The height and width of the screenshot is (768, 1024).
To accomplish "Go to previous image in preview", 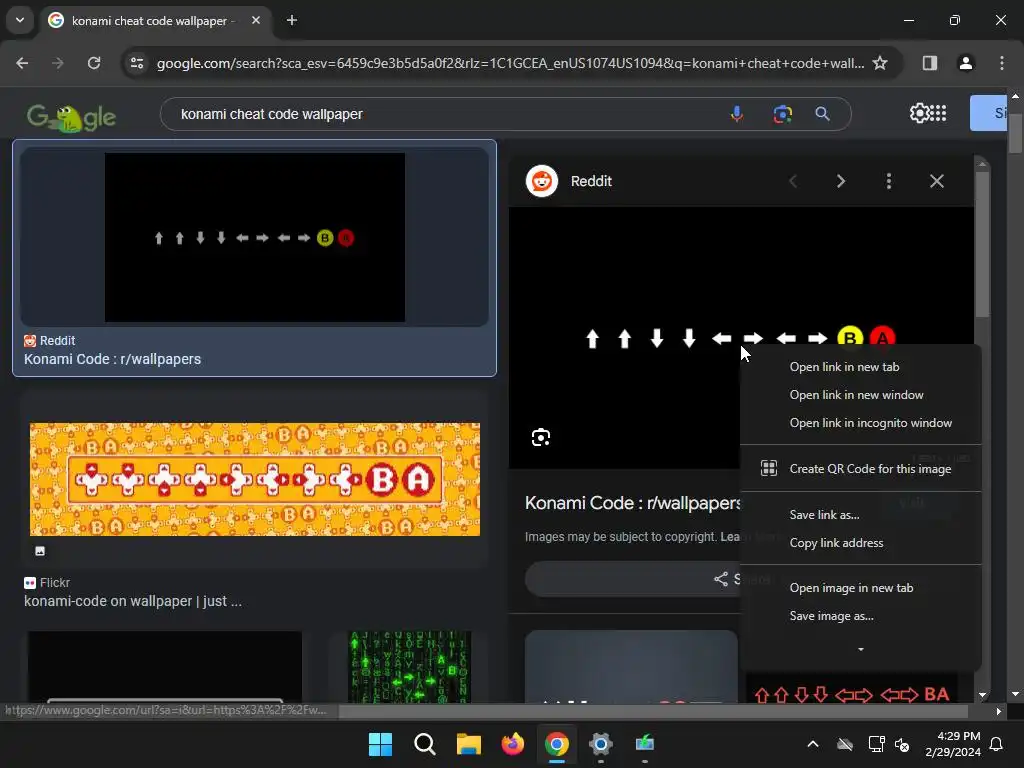I will (793, 181).
